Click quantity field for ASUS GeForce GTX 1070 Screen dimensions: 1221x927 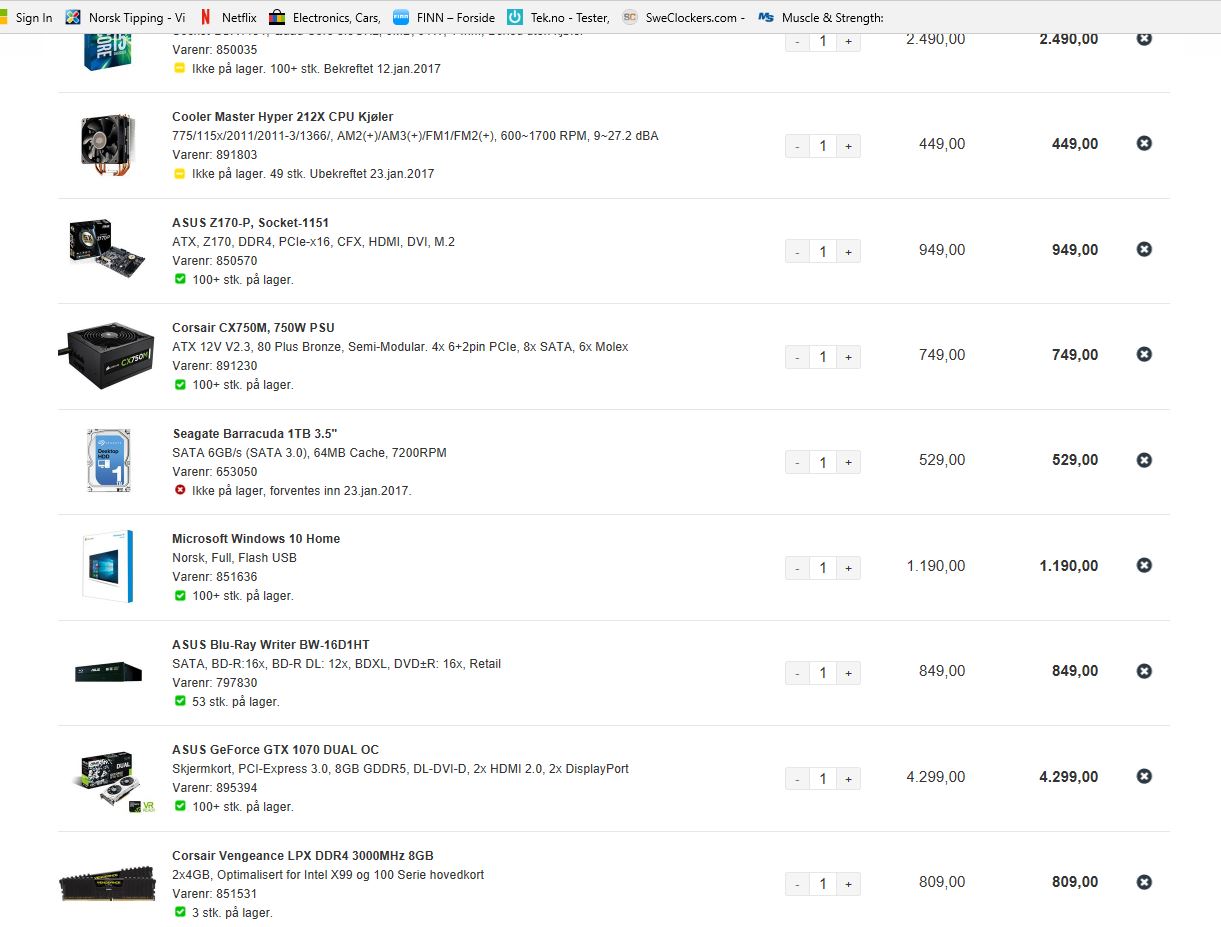(x=823, y=779)
